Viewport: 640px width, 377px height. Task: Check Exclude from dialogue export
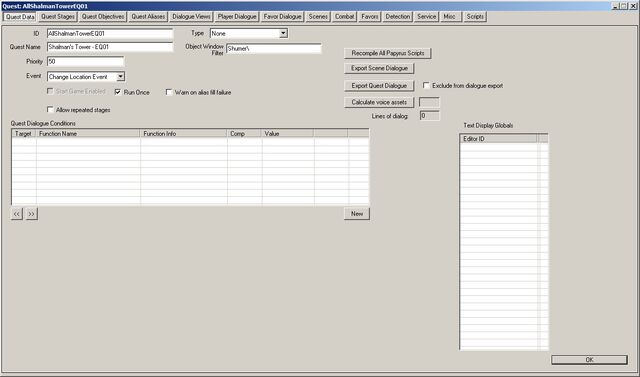[427, 86]
